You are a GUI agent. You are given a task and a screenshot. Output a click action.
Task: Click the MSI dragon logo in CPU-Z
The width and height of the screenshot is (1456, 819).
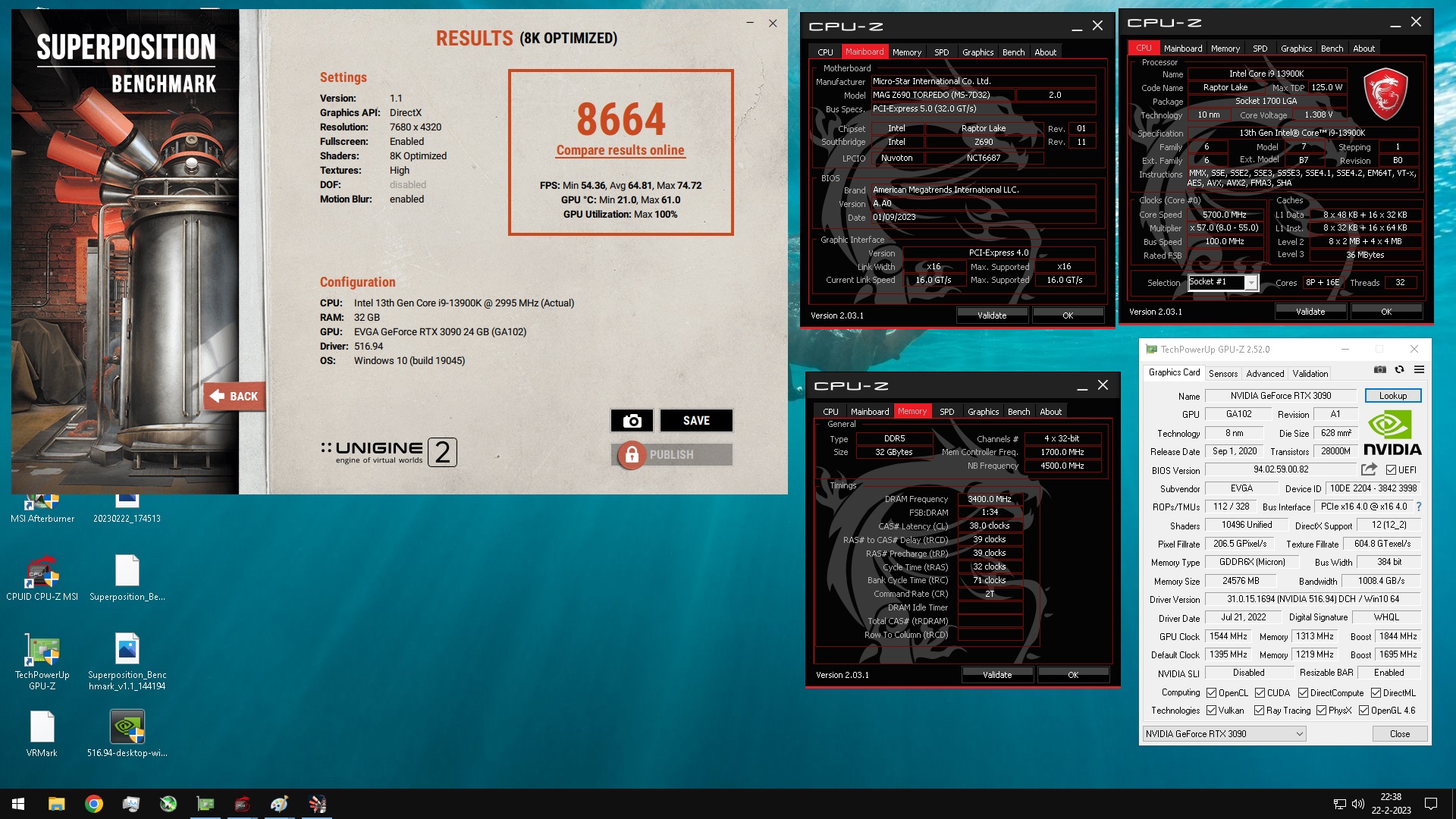point(1385,93)
